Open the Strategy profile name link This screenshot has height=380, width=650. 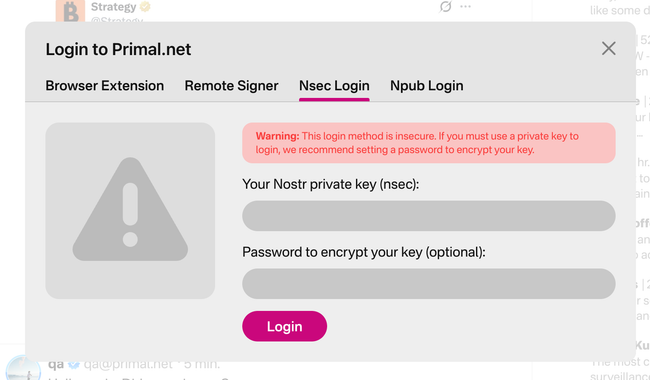point(114,7)
